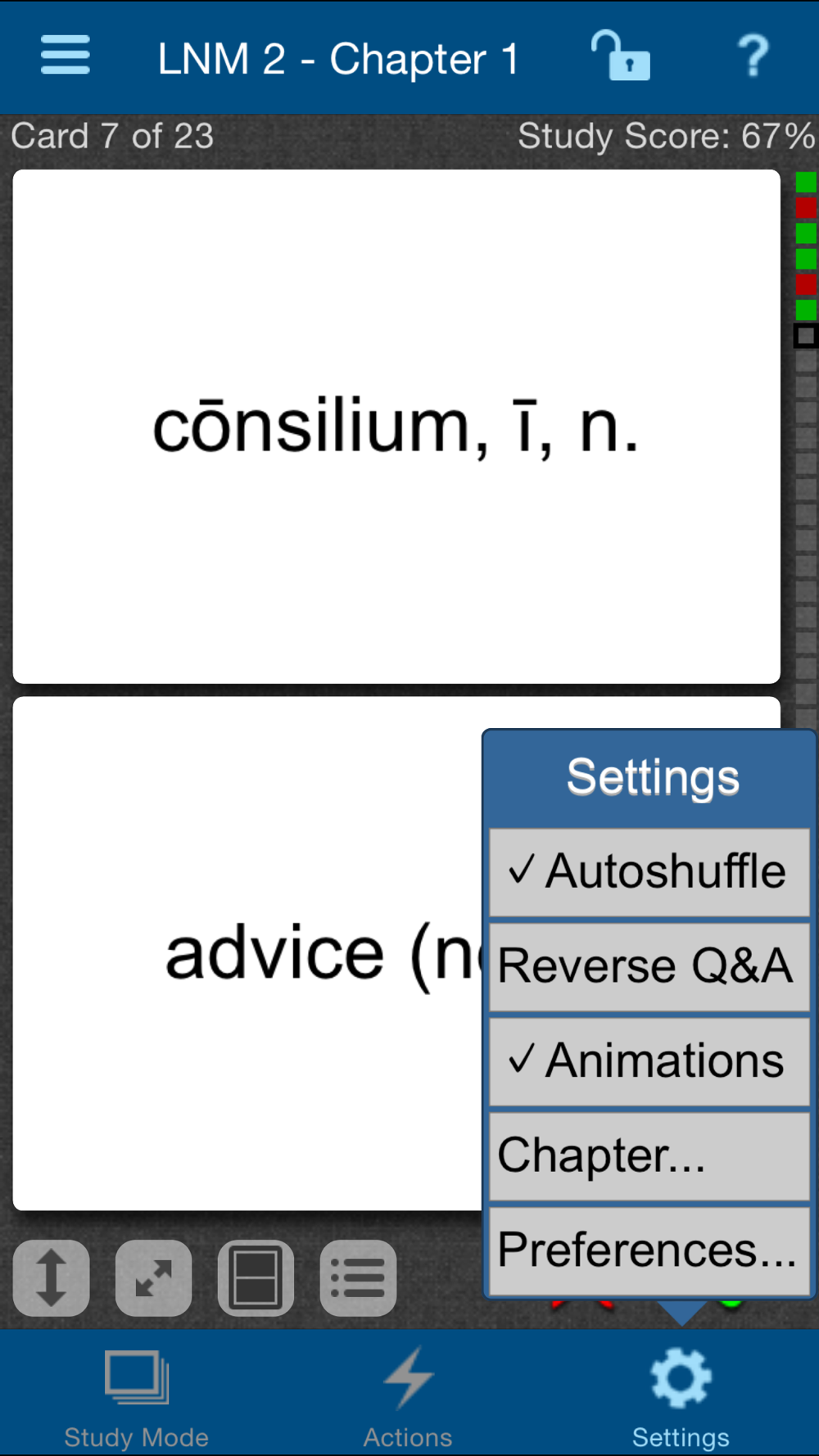The width and height of the screenshot is (819, 1456).
Task: Tap the advice answer card
Action: point(247,953)
